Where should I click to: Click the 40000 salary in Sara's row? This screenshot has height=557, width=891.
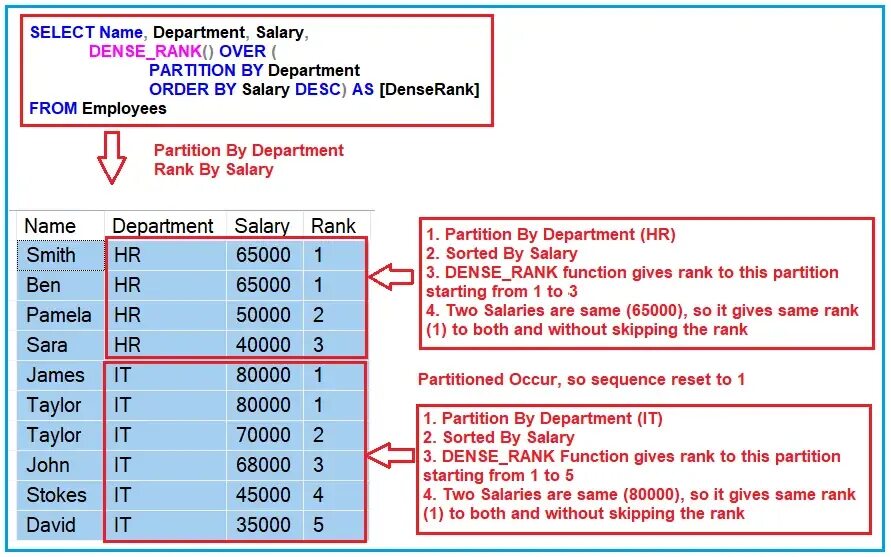(265, 346)
